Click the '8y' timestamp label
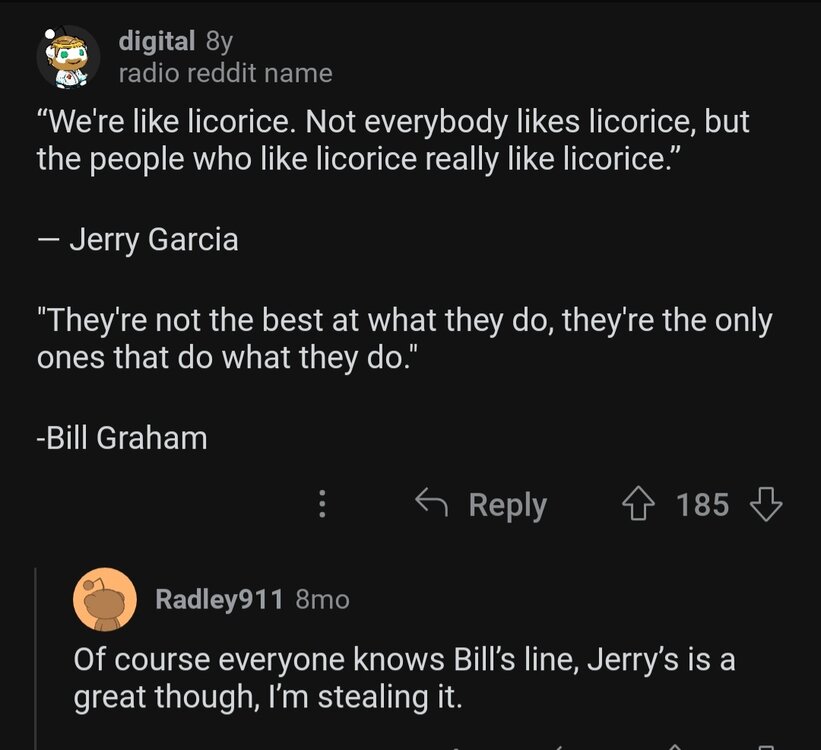Screen dimensions: 821x750 click(220, 40)
